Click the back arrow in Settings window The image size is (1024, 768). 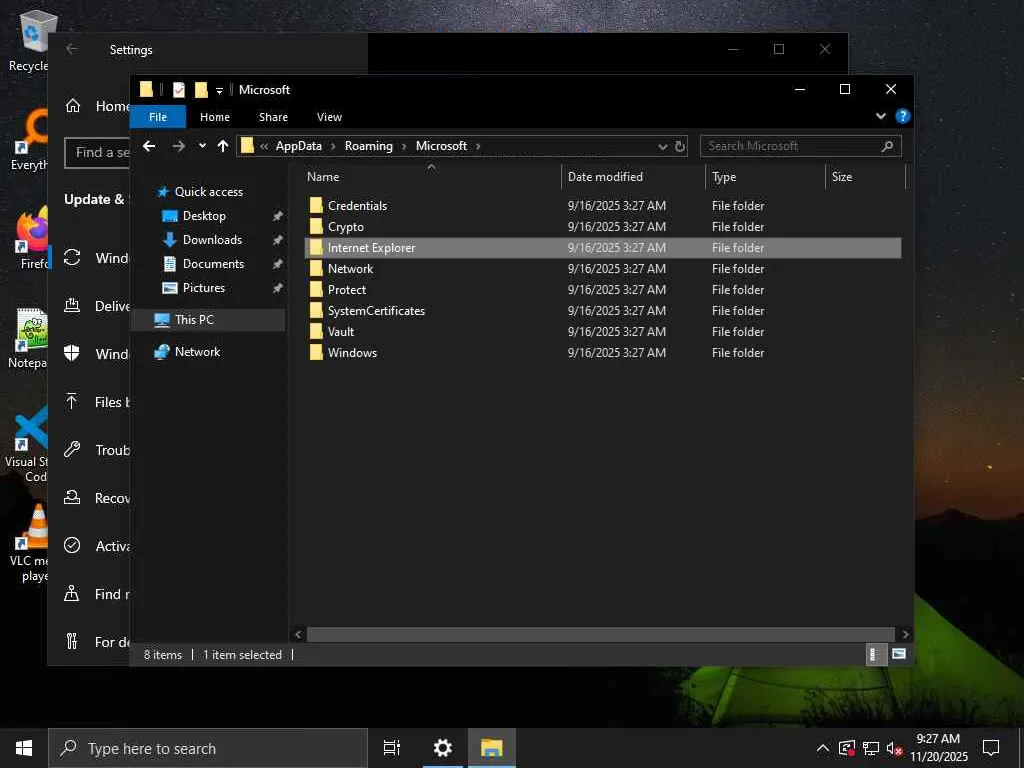coord(72,49)
